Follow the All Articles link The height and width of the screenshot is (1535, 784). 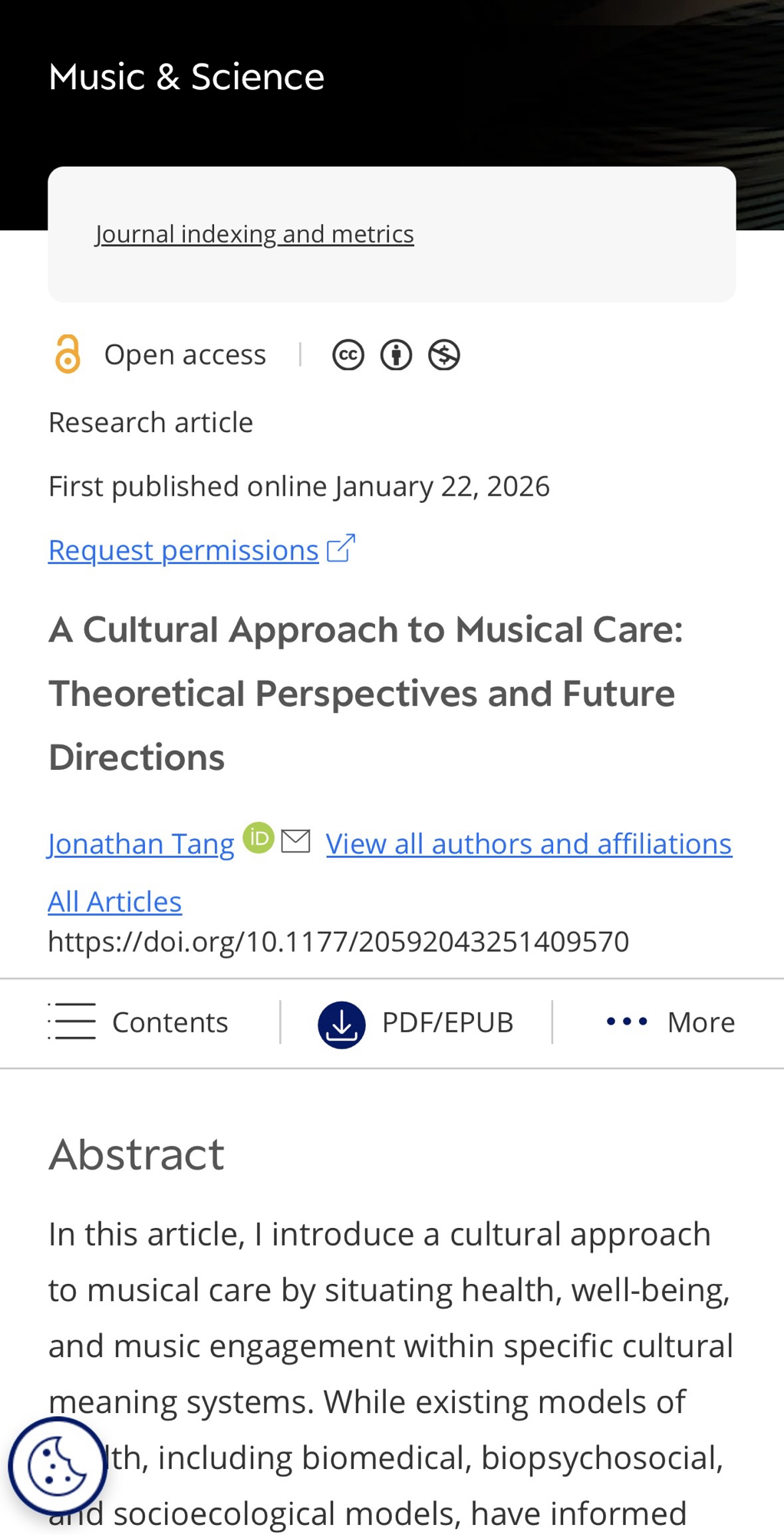coord(115,901)
